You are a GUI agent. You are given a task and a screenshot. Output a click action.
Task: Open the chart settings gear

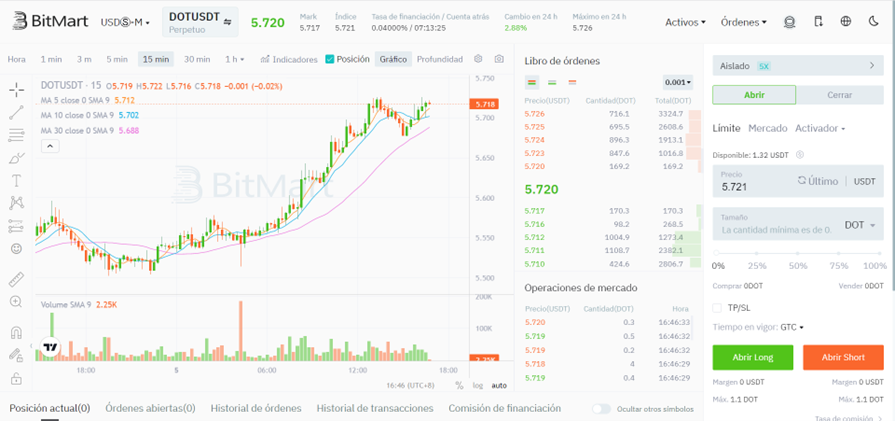click(x=478, y=59)
